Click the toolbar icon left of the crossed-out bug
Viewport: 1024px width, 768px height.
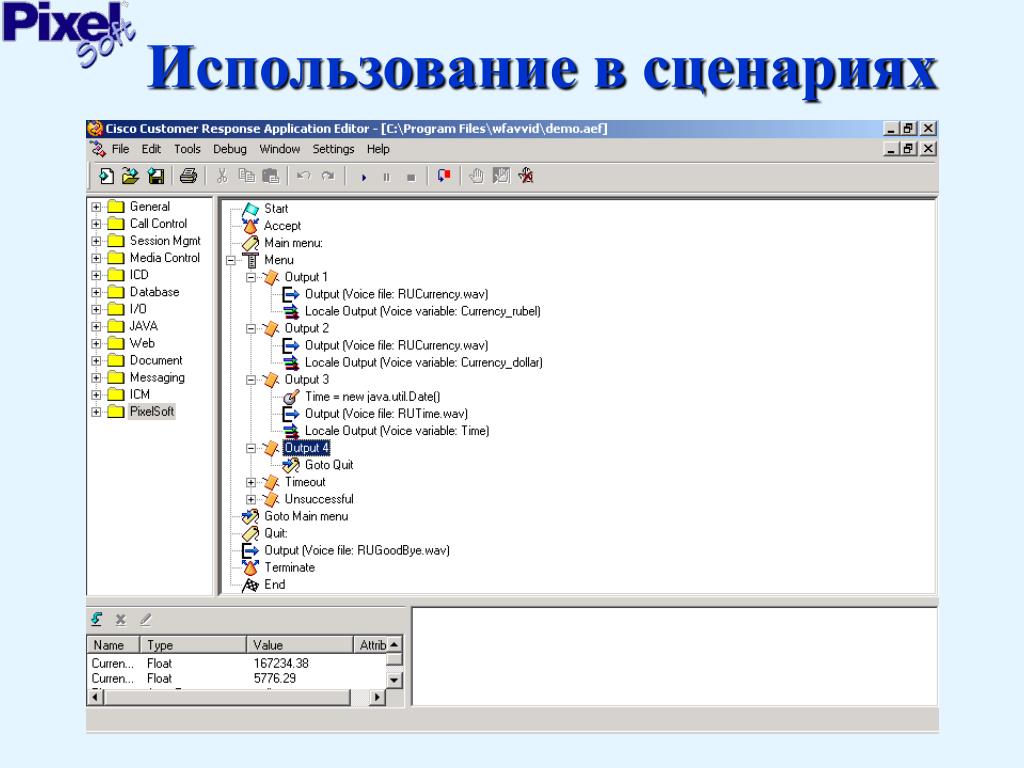click(501, 176)
